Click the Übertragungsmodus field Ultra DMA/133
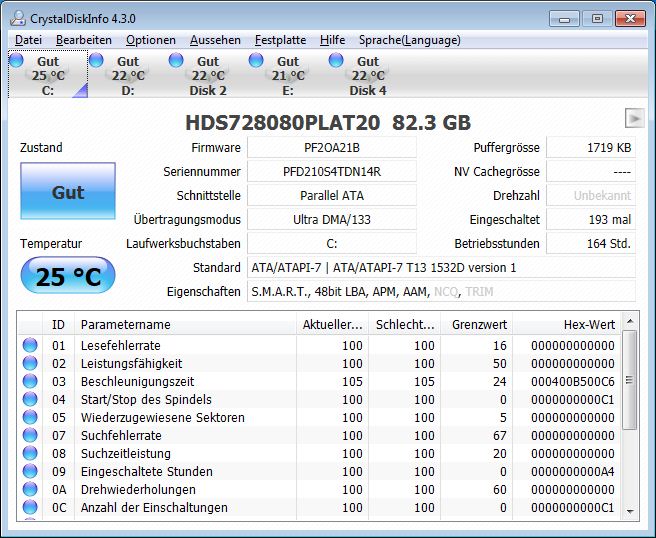Image resolution: width=656 pixels, height=538 pixels. [332, 219]
